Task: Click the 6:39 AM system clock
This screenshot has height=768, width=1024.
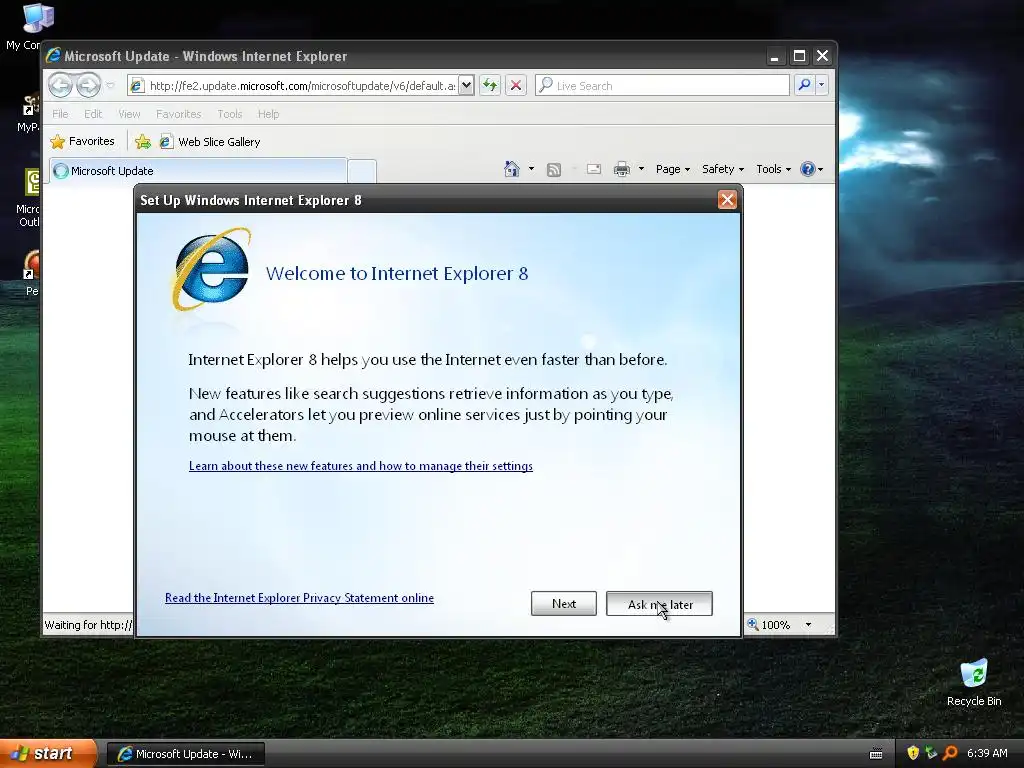Action: tap(987, 753)
